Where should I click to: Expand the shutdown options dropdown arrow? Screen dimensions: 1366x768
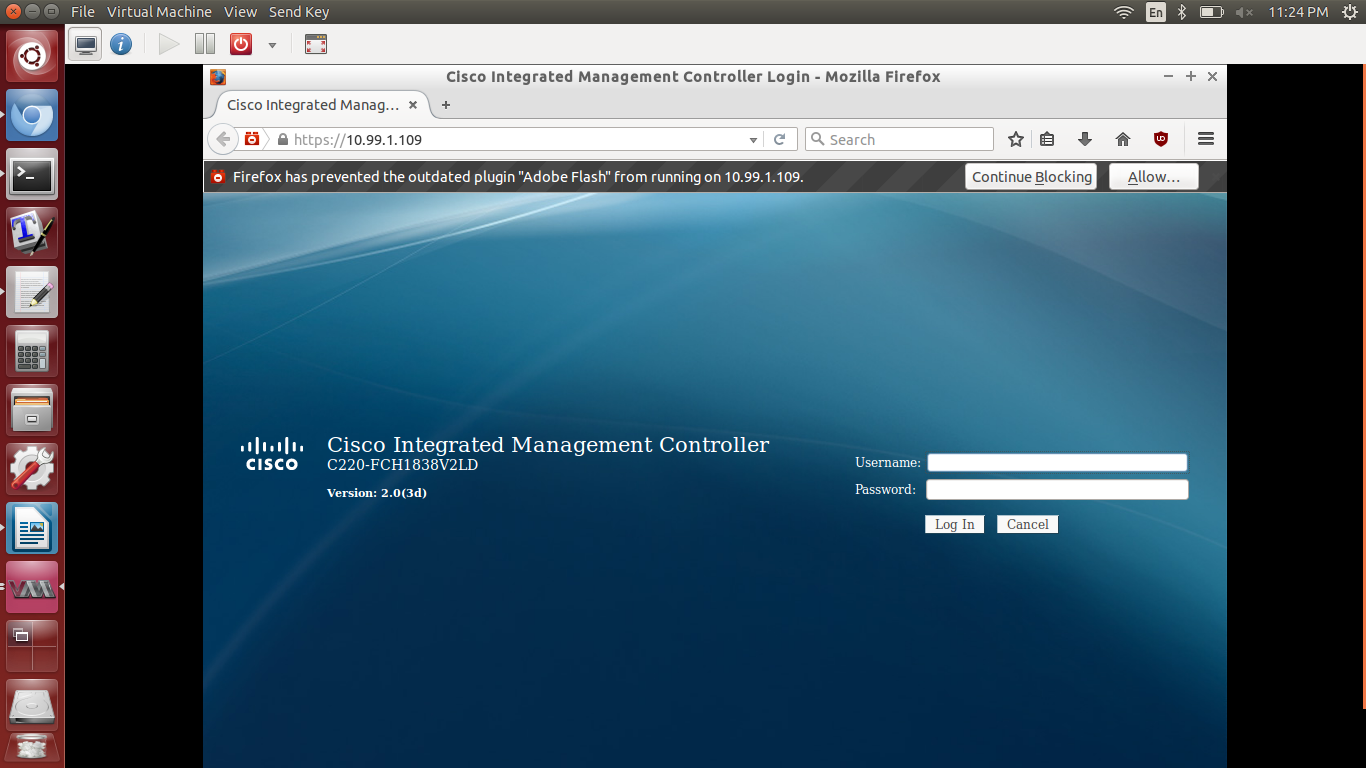(272, 45)
